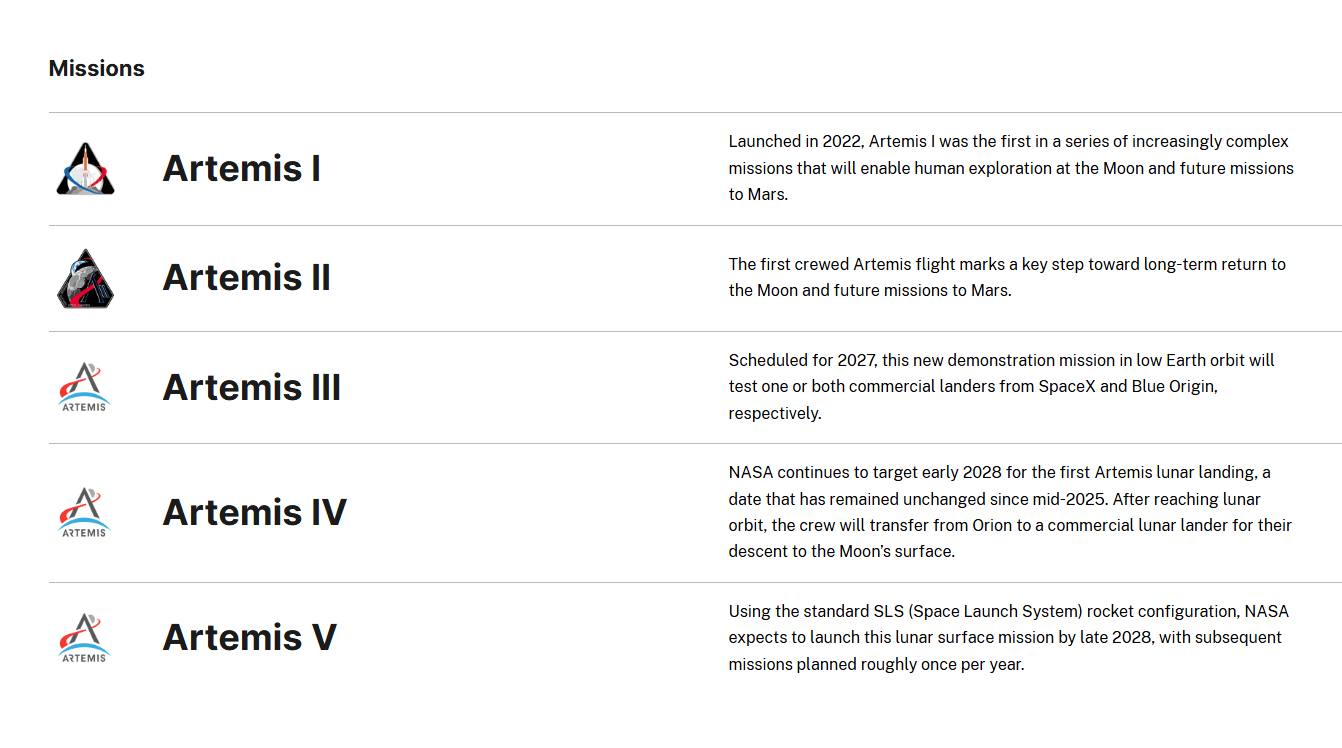Open the Artemis II mission title
The width and height of the screenshot is (1342, 748).
point(246,277)
